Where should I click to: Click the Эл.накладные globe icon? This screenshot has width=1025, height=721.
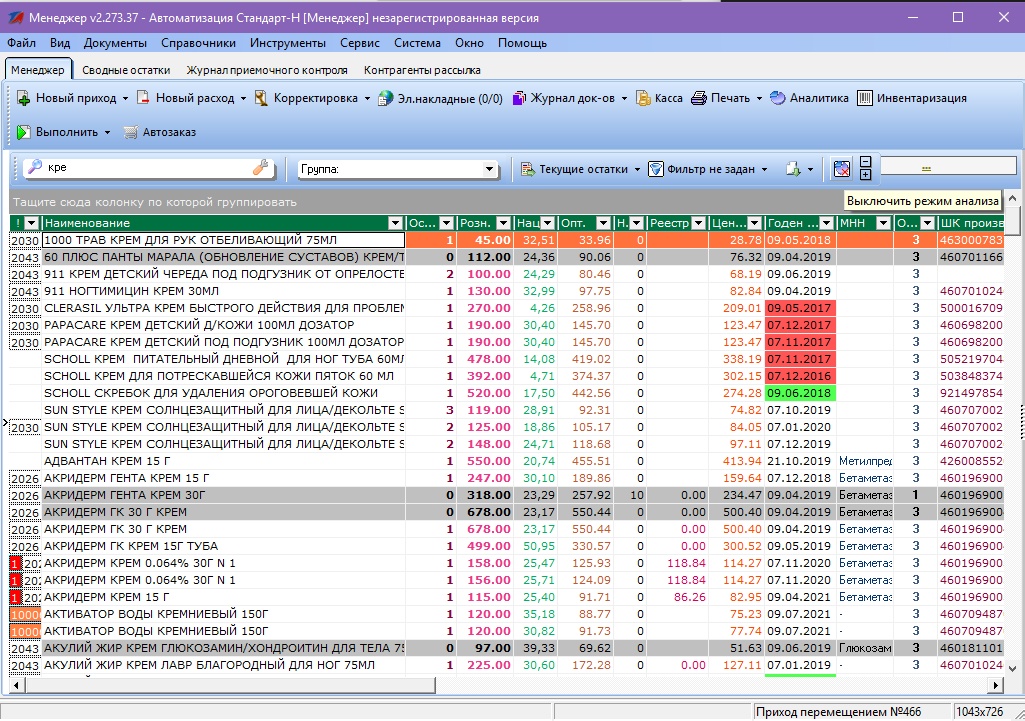pyautogui.click(x=386, y=98)
